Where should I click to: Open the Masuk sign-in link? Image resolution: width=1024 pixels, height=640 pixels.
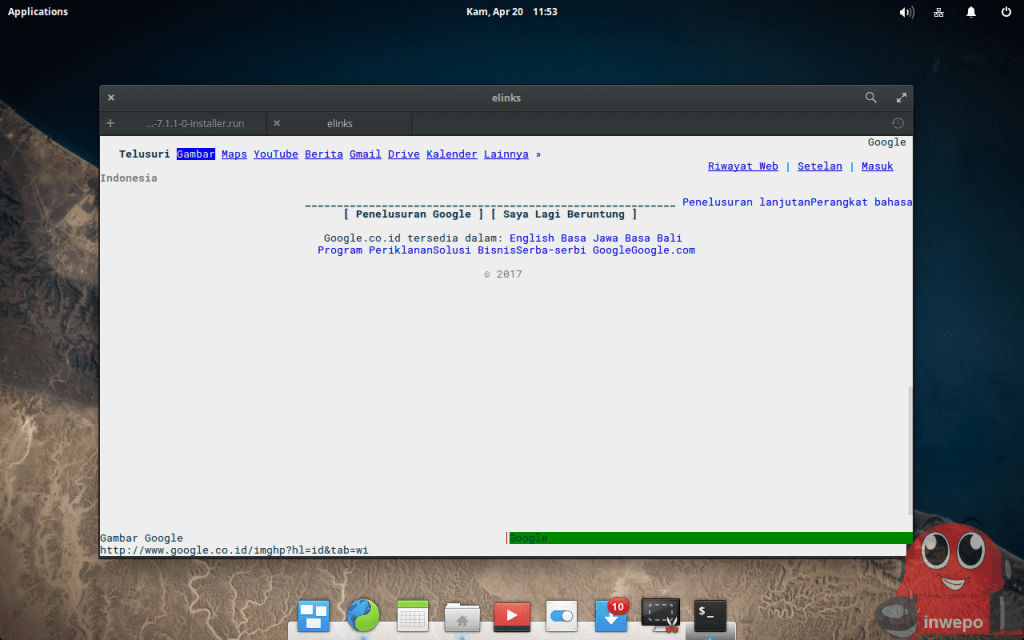click(x=877, y=166)
